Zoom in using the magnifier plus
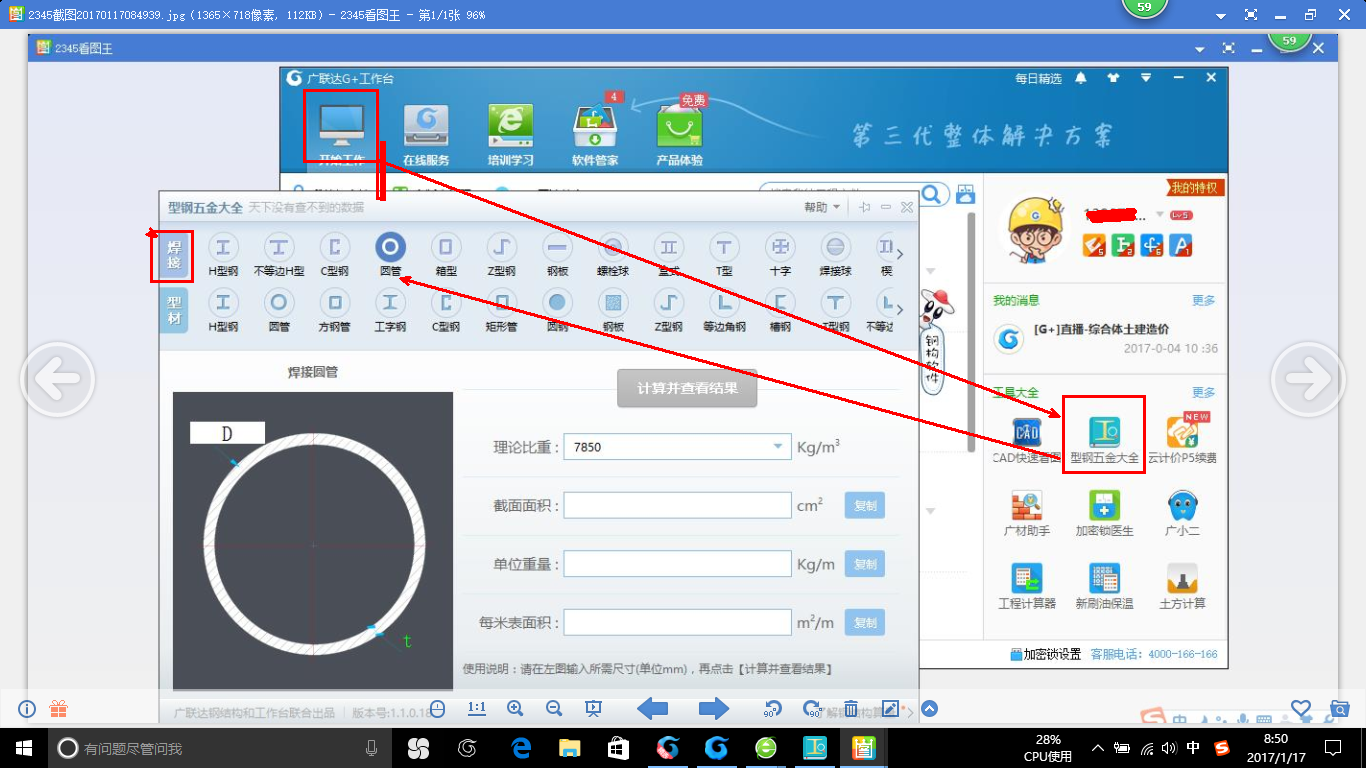The width and height of the screenshot is (1366, 768). pyautogui.click(x=515, y=708)
